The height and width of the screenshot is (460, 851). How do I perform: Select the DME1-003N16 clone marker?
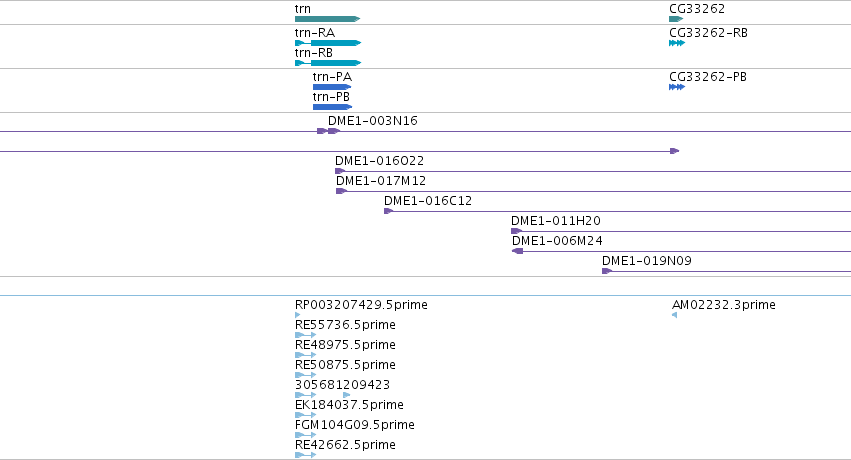(328, 131)
